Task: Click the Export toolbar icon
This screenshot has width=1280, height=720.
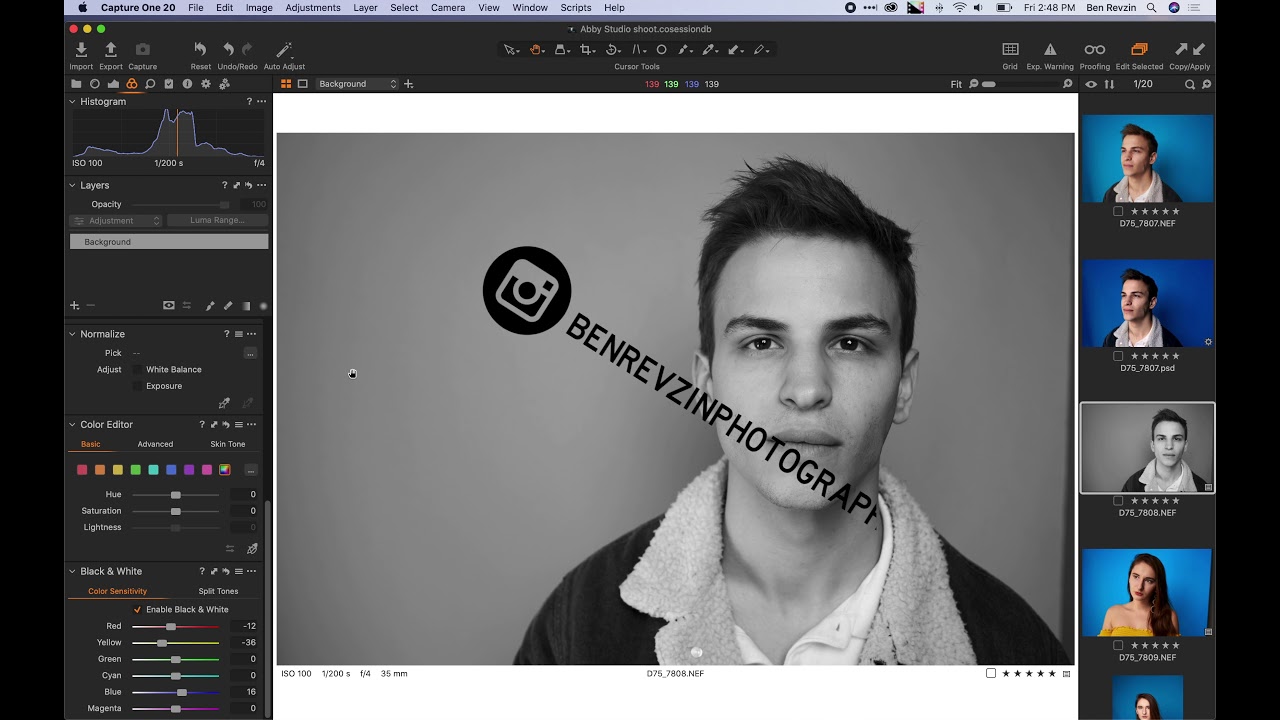Action: pos(111,50)
